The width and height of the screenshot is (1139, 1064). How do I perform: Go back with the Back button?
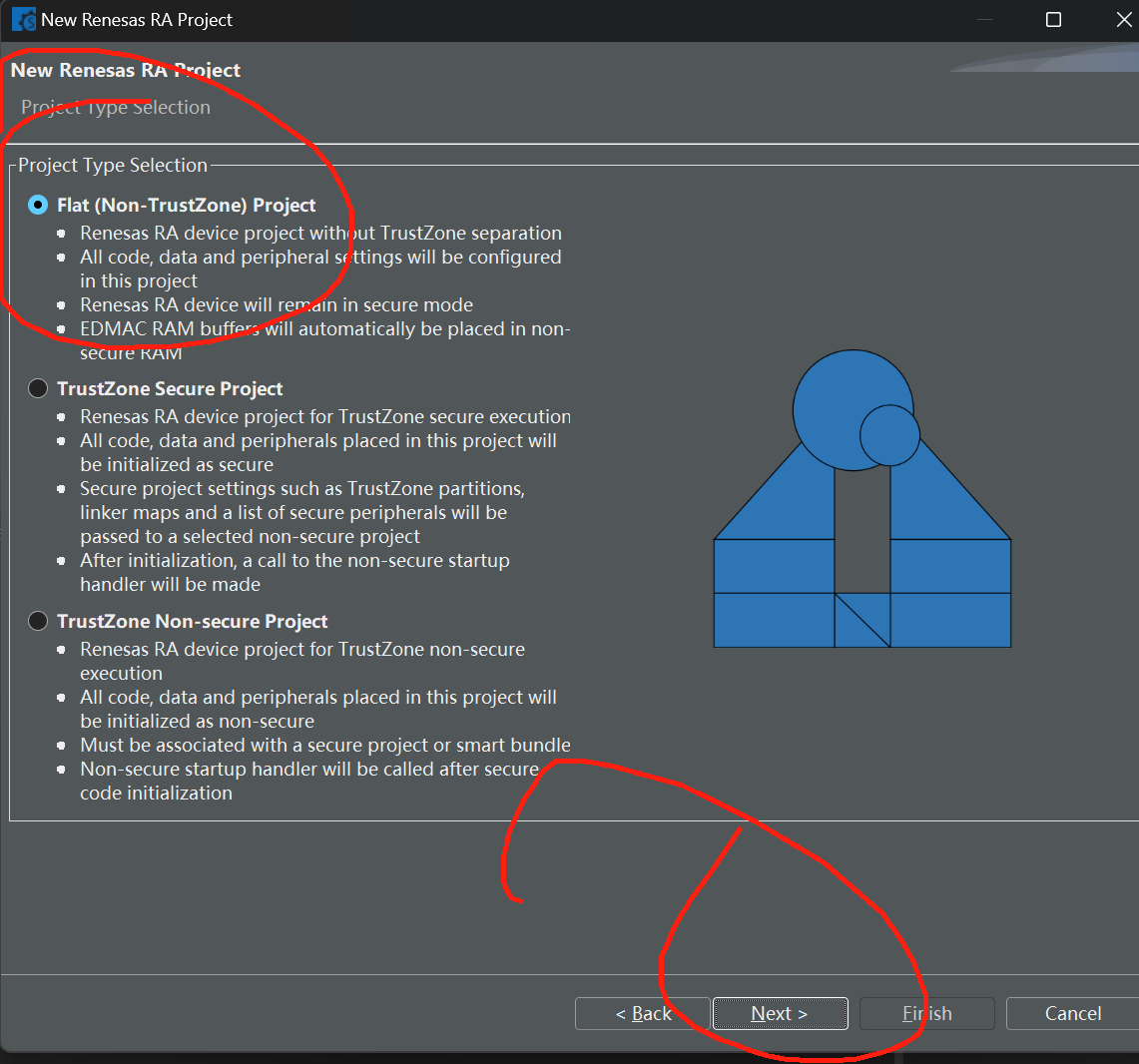642,1013
